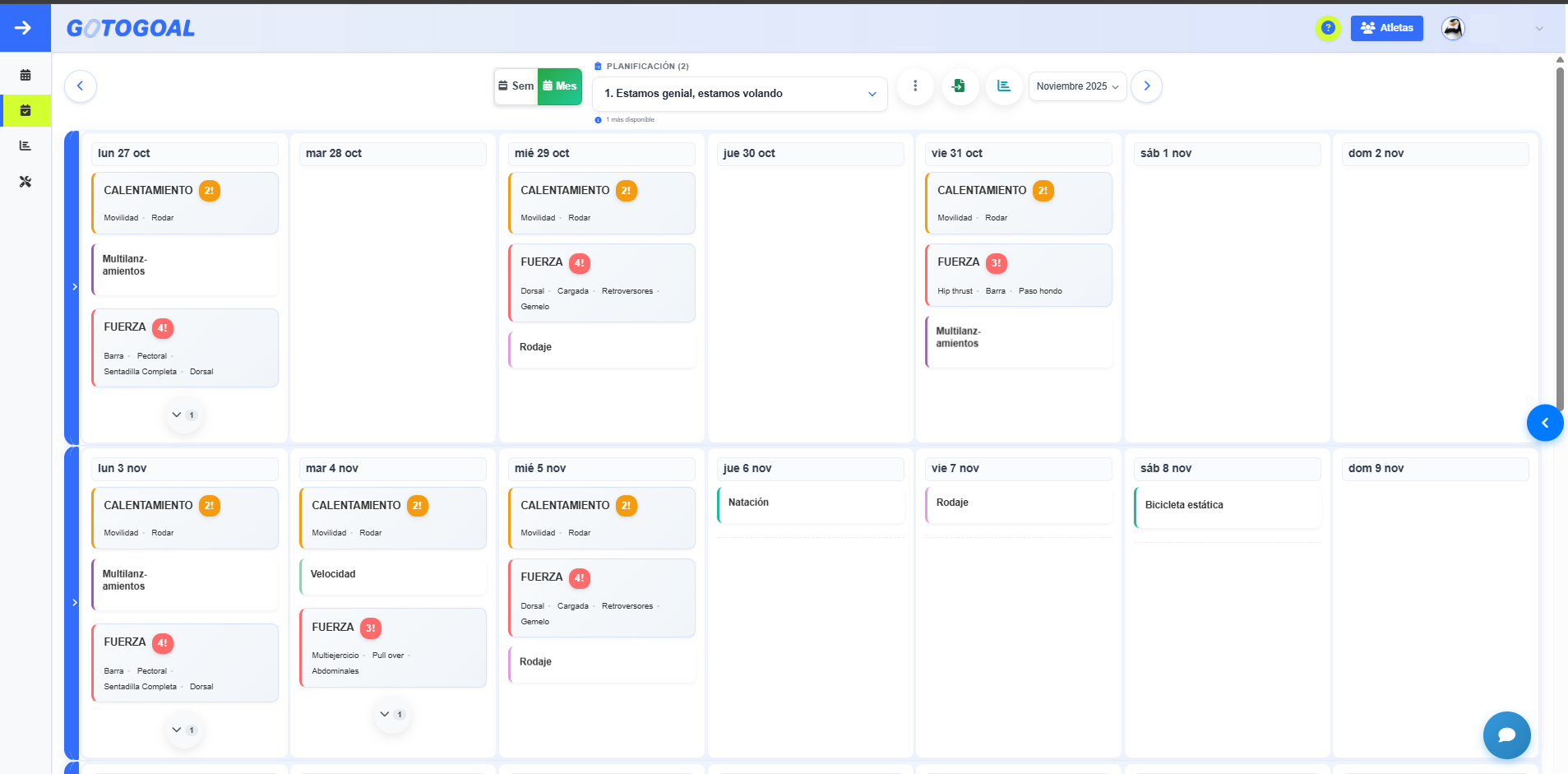Viewport: 1568px width, 774px height.
Task: Click the yellow help question mark icon
Action: pos(1327,28)
